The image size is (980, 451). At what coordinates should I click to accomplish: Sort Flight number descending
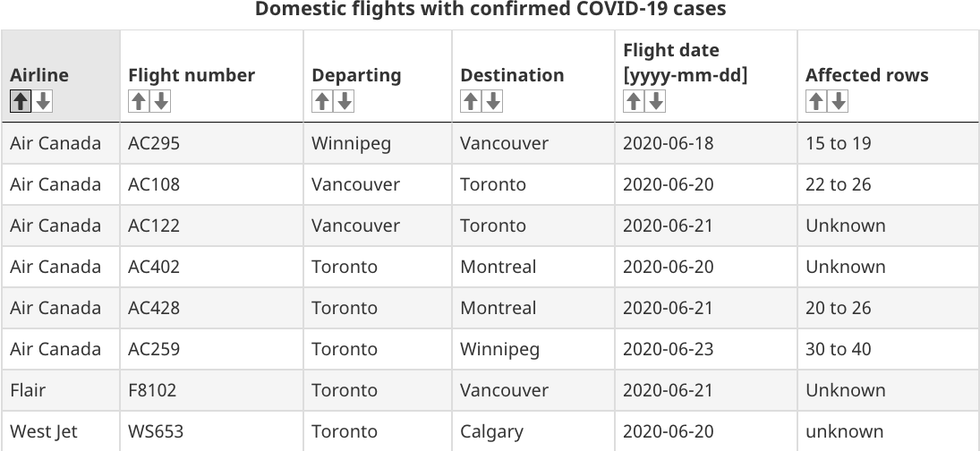tap(160, 101)
